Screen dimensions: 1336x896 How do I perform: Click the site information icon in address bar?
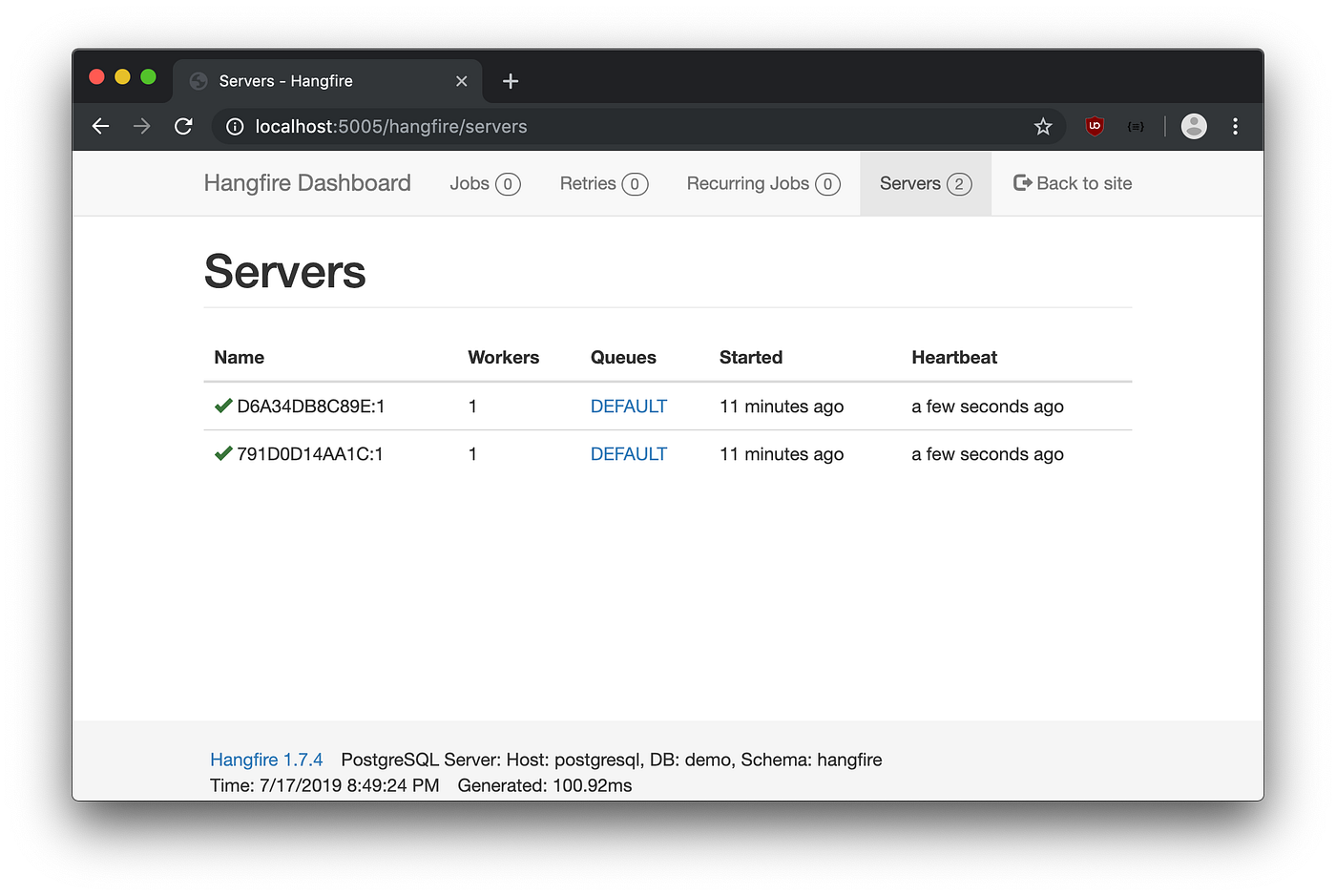pos(235,126)
